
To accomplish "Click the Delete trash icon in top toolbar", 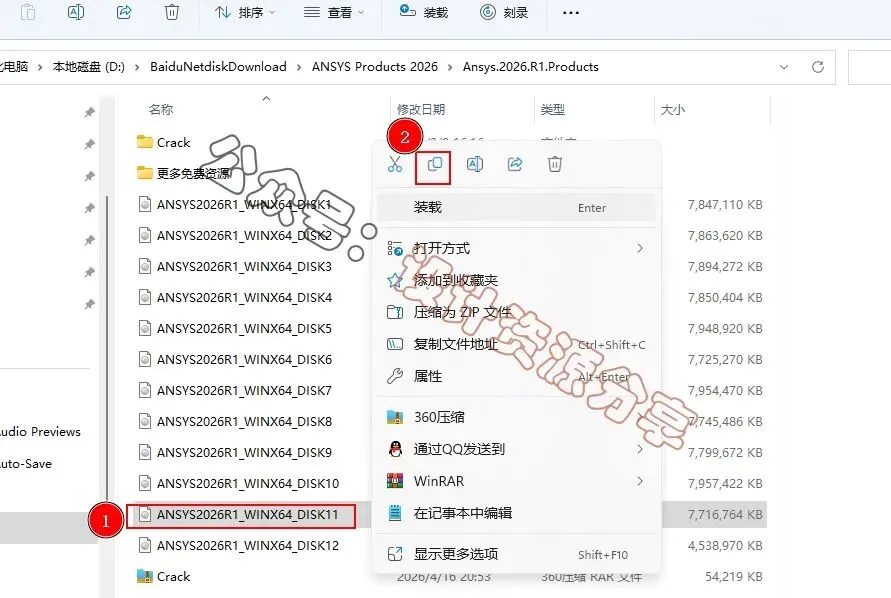I will click(172, 12).
